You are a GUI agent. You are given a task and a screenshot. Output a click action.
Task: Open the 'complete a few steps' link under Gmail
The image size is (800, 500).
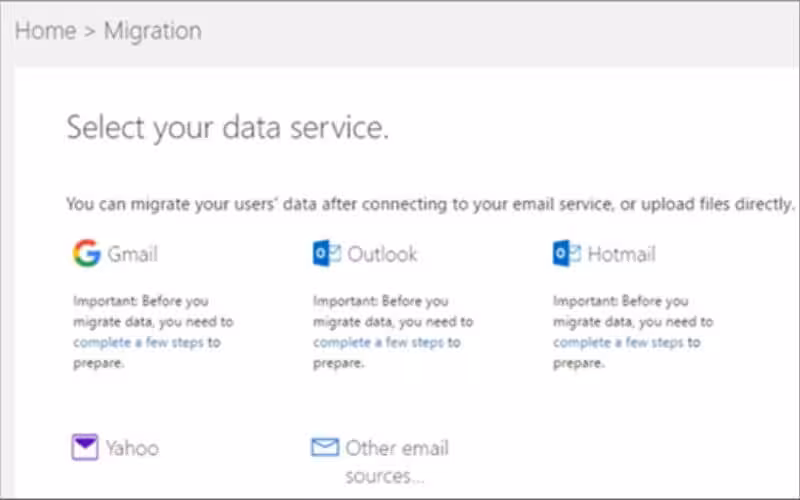pos(138,342)
